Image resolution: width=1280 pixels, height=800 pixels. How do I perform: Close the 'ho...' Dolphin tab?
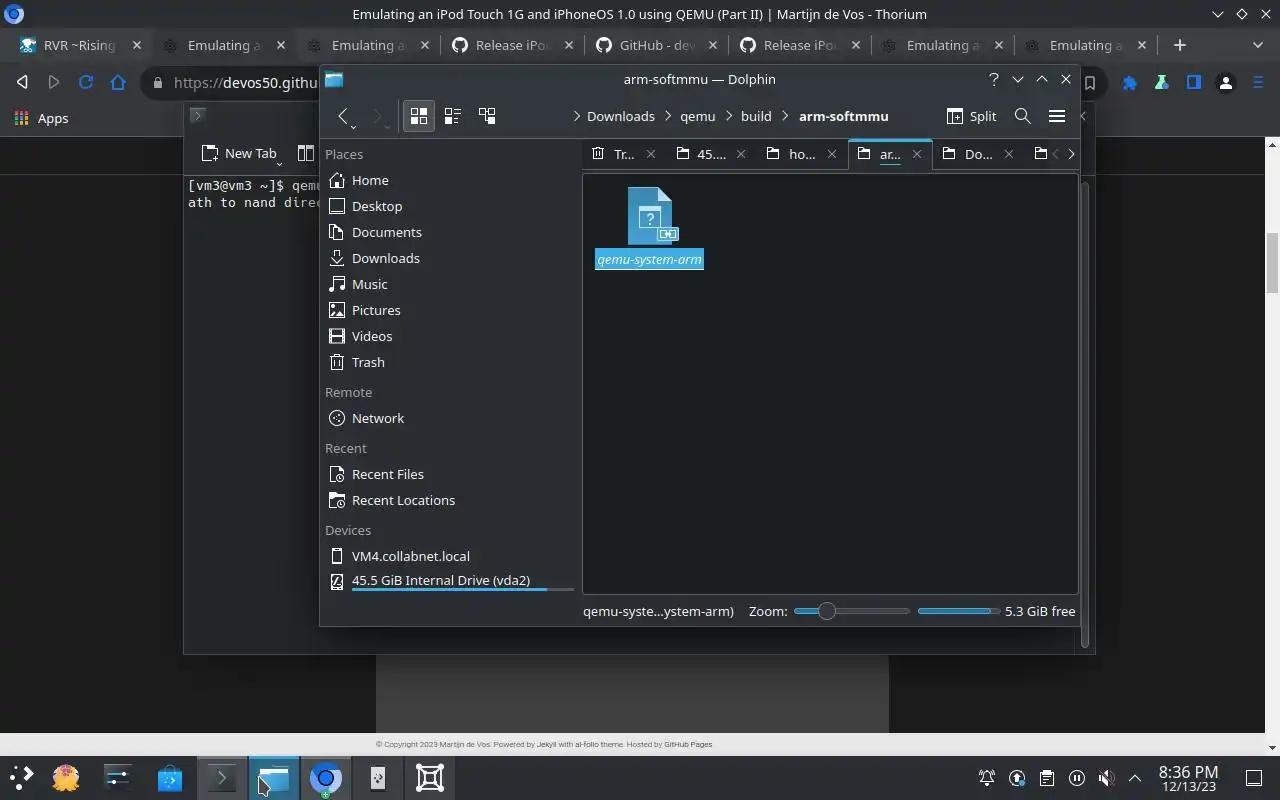pyautogui.click(x=834, y=154)
